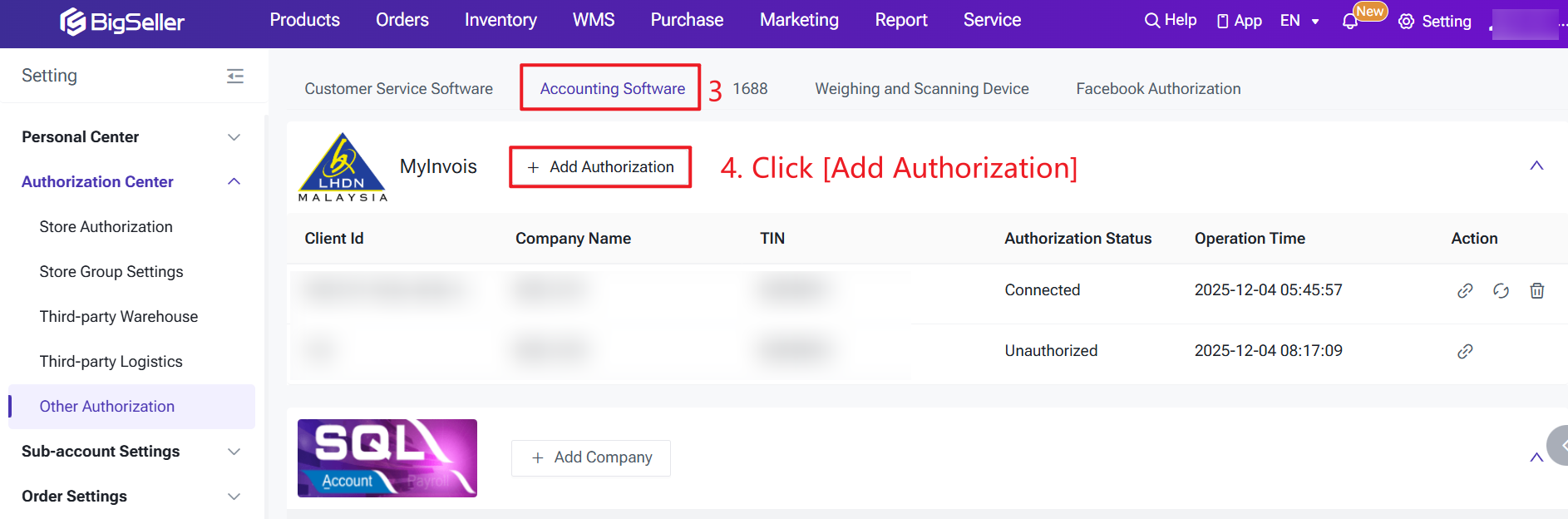Image resolution: width=1568 pixels, height=519 pixels.
Task: Expand the Personal Center section
Action: coord(234,137)
